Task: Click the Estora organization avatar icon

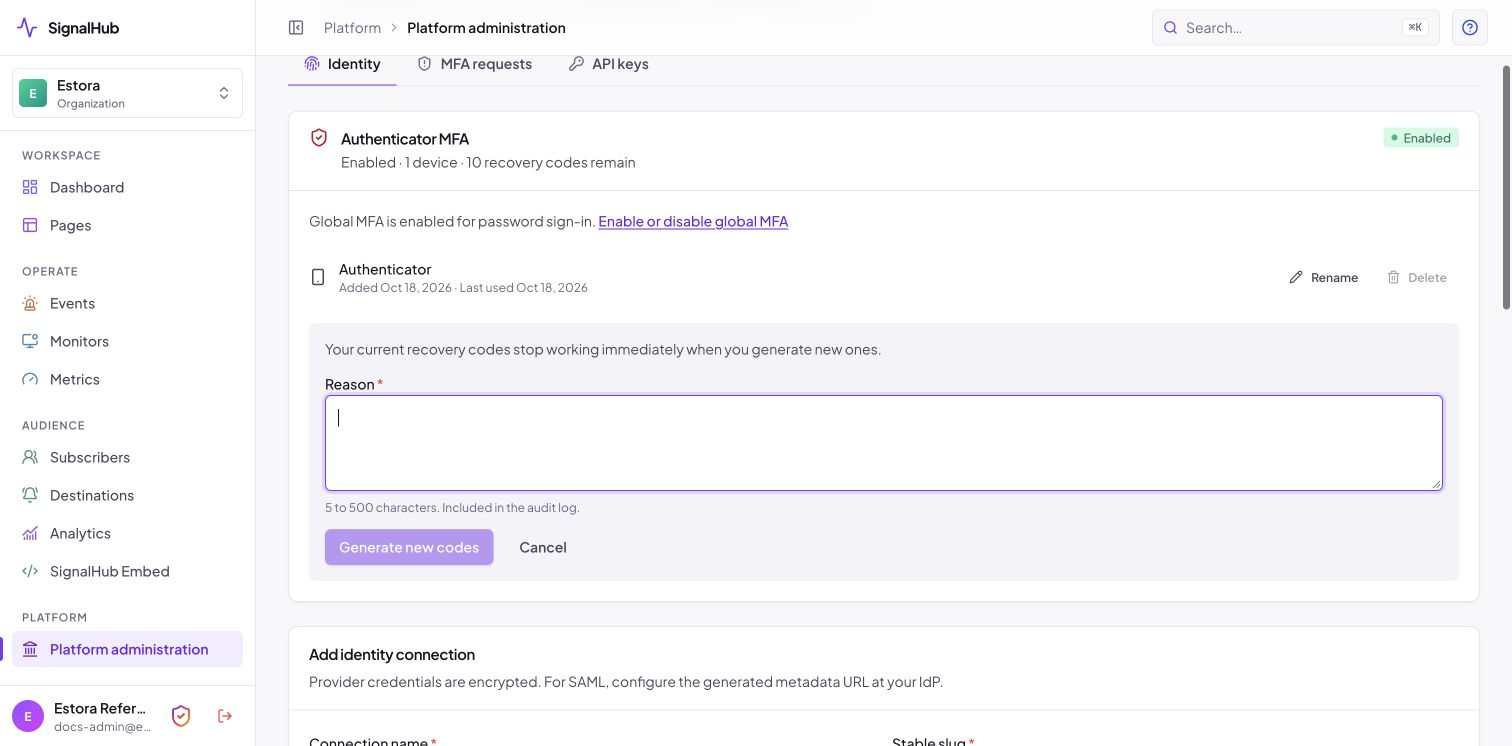Action: [33, 93]
